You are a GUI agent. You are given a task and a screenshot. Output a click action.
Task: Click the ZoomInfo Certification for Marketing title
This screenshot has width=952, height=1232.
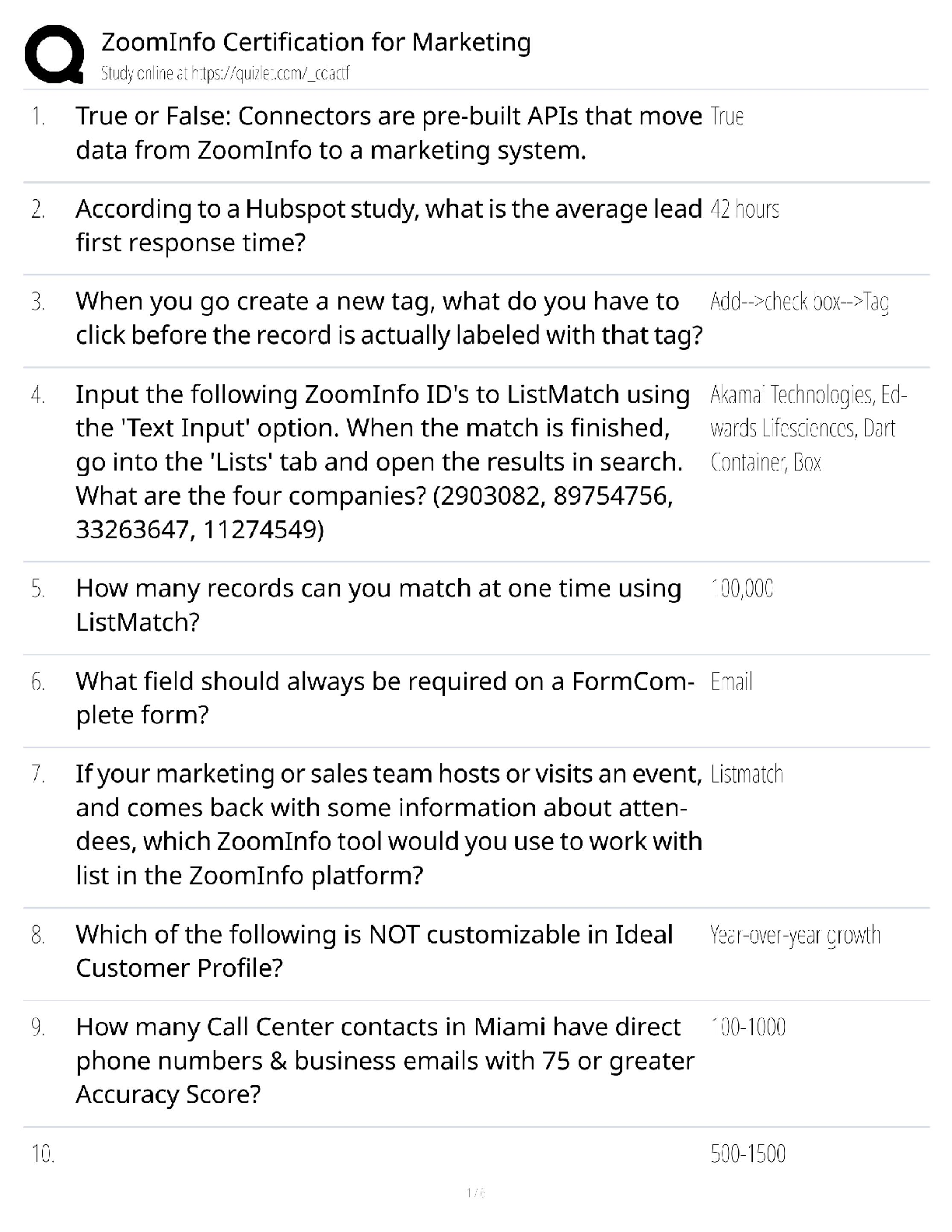point(316,42)
